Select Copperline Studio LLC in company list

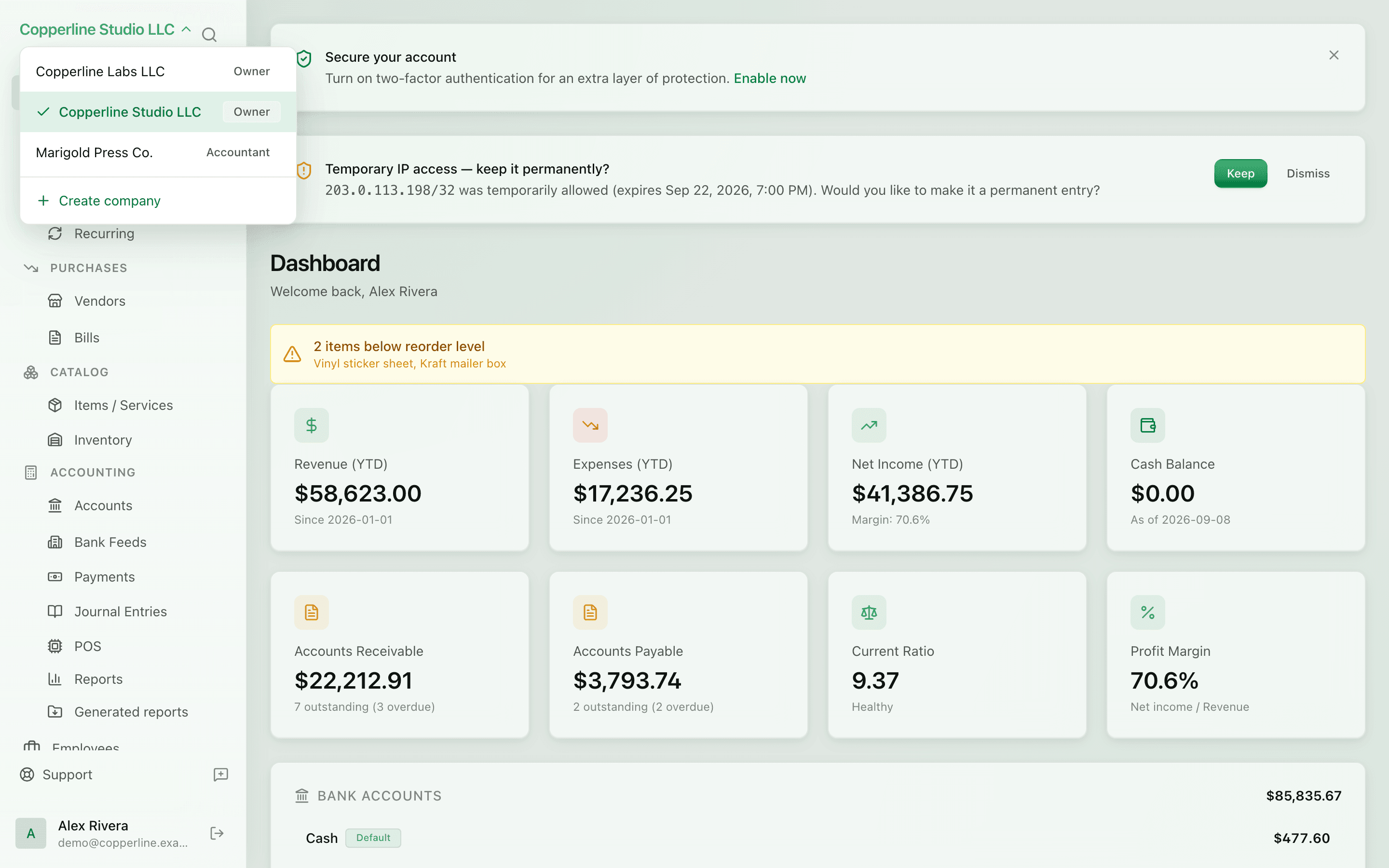pyautogui.click(x=158, y=112)
